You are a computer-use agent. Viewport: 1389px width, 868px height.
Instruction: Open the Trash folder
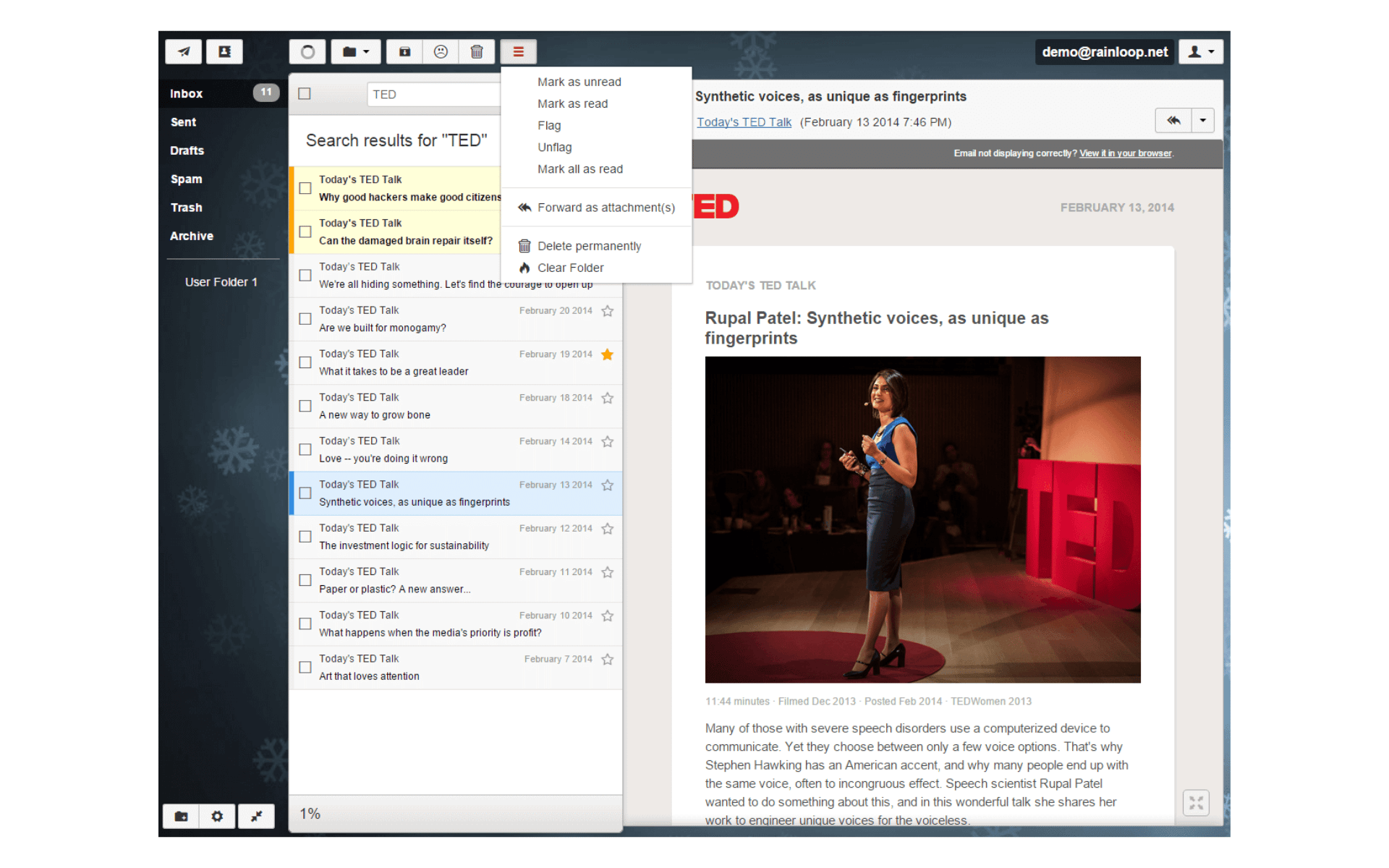[224, 208]
